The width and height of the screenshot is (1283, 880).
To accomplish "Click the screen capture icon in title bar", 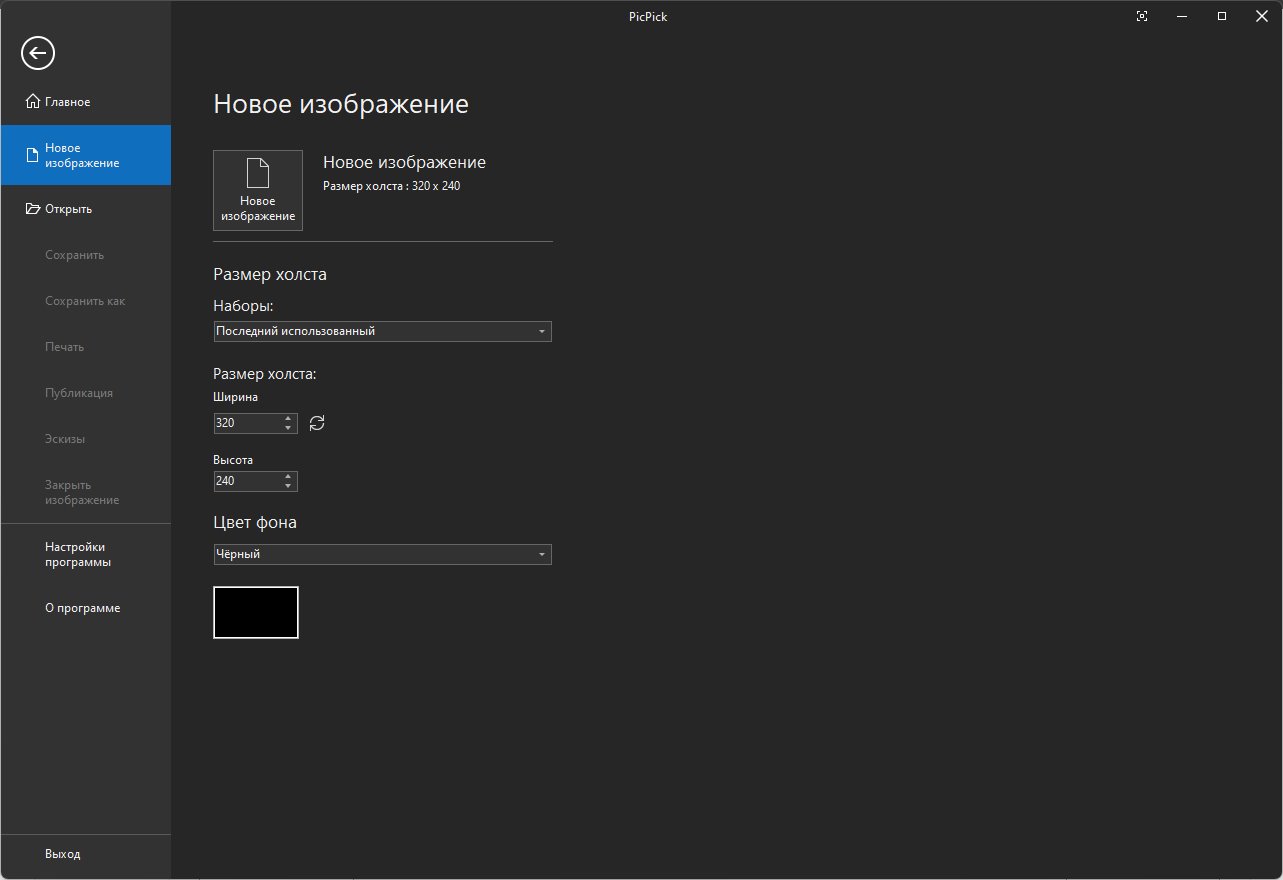I will pyautogui.click(x=1142, y=16).
